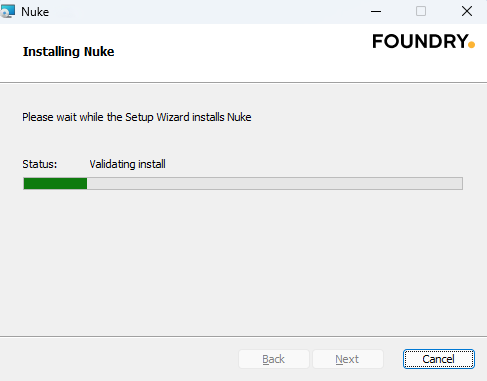Image resolution: width=487 pixels, height=381 pixels.
Task: Click the "Nuke" window title text
Action: coord(35,12)
